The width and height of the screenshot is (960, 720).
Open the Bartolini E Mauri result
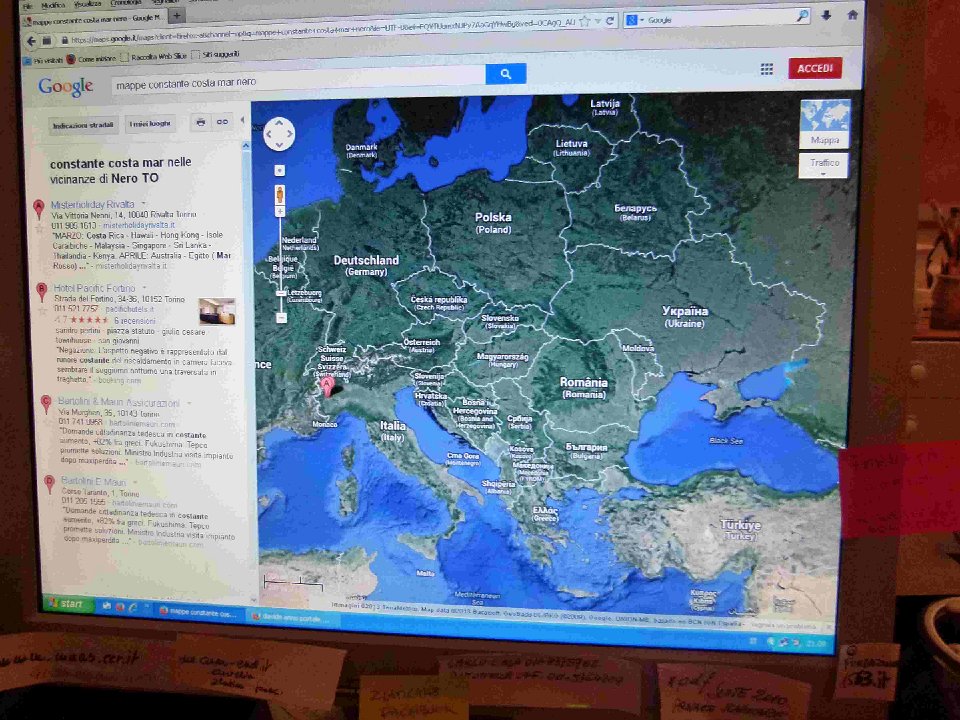tap(93, 481)
